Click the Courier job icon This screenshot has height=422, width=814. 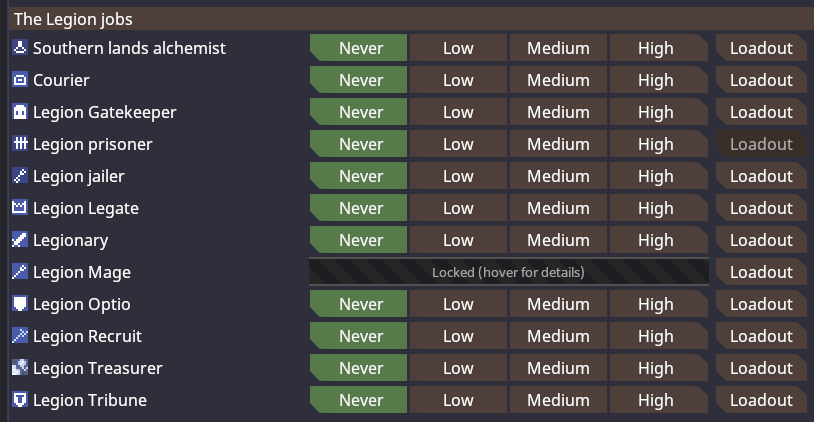[x=20, y=80]
